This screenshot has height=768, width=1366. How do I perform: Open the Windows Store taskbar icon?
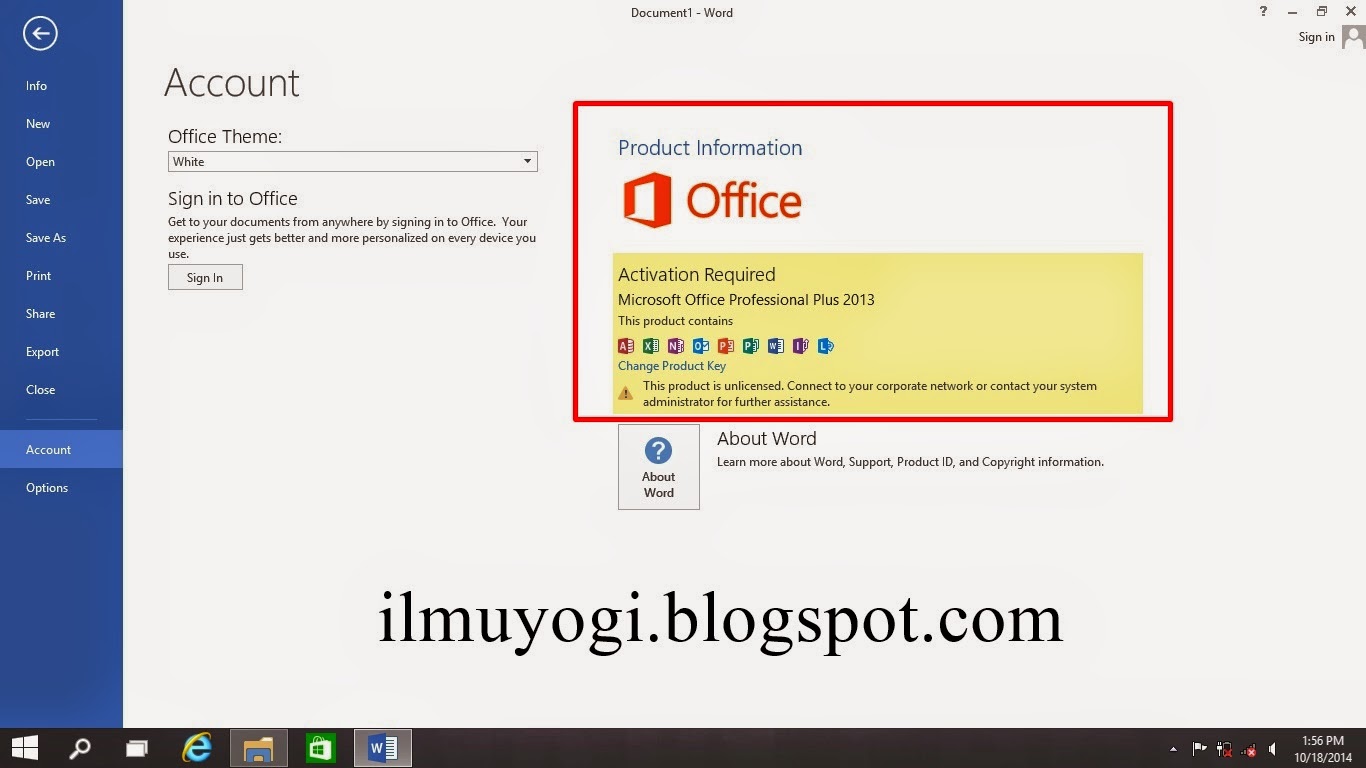point(320,747)
